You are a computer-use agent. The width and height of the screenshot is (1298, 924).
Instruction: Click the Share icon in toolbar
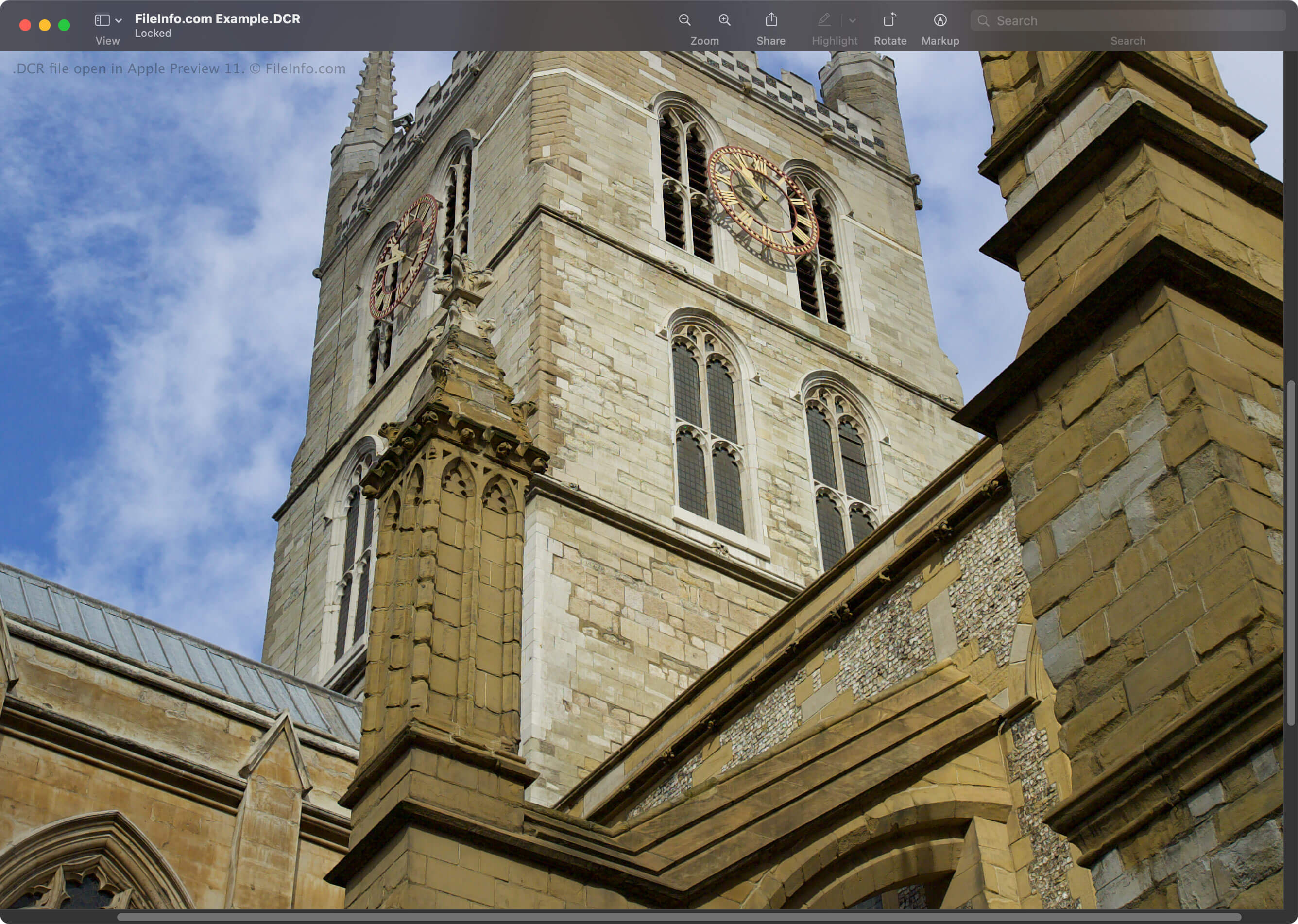[771, 20]
